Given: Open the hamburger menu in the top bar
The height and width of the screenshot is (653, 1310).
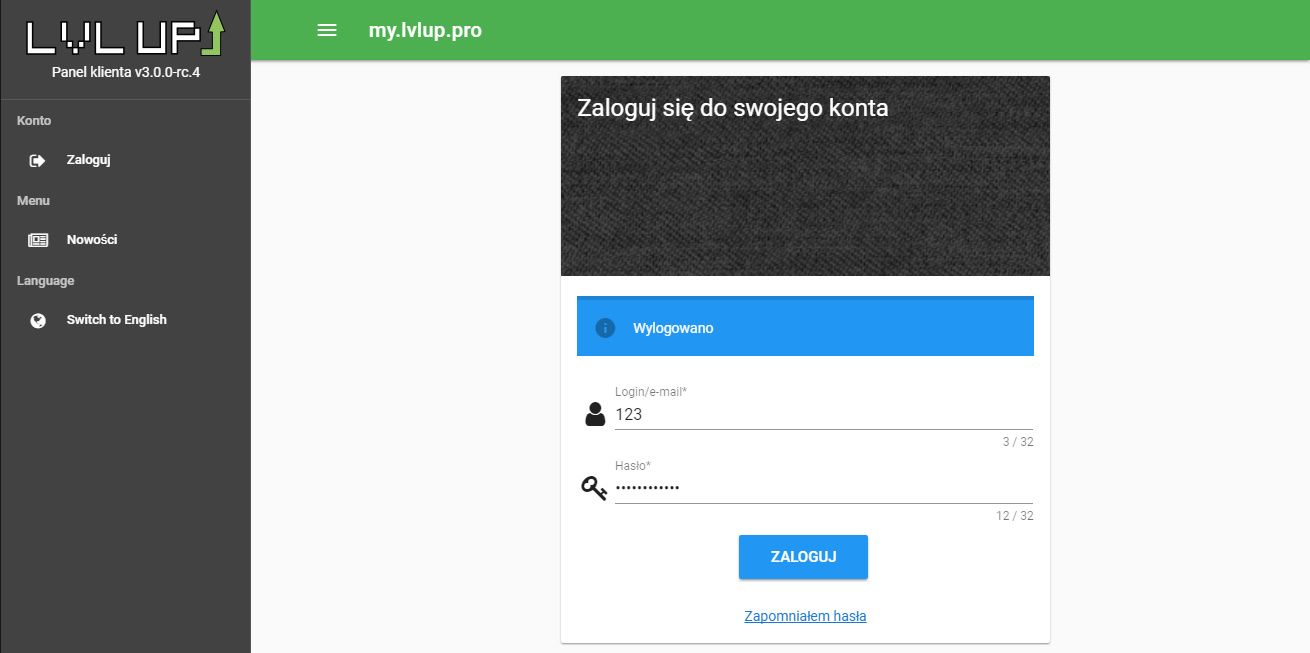Looking at the screenshot, I should (x=327, y=30).
